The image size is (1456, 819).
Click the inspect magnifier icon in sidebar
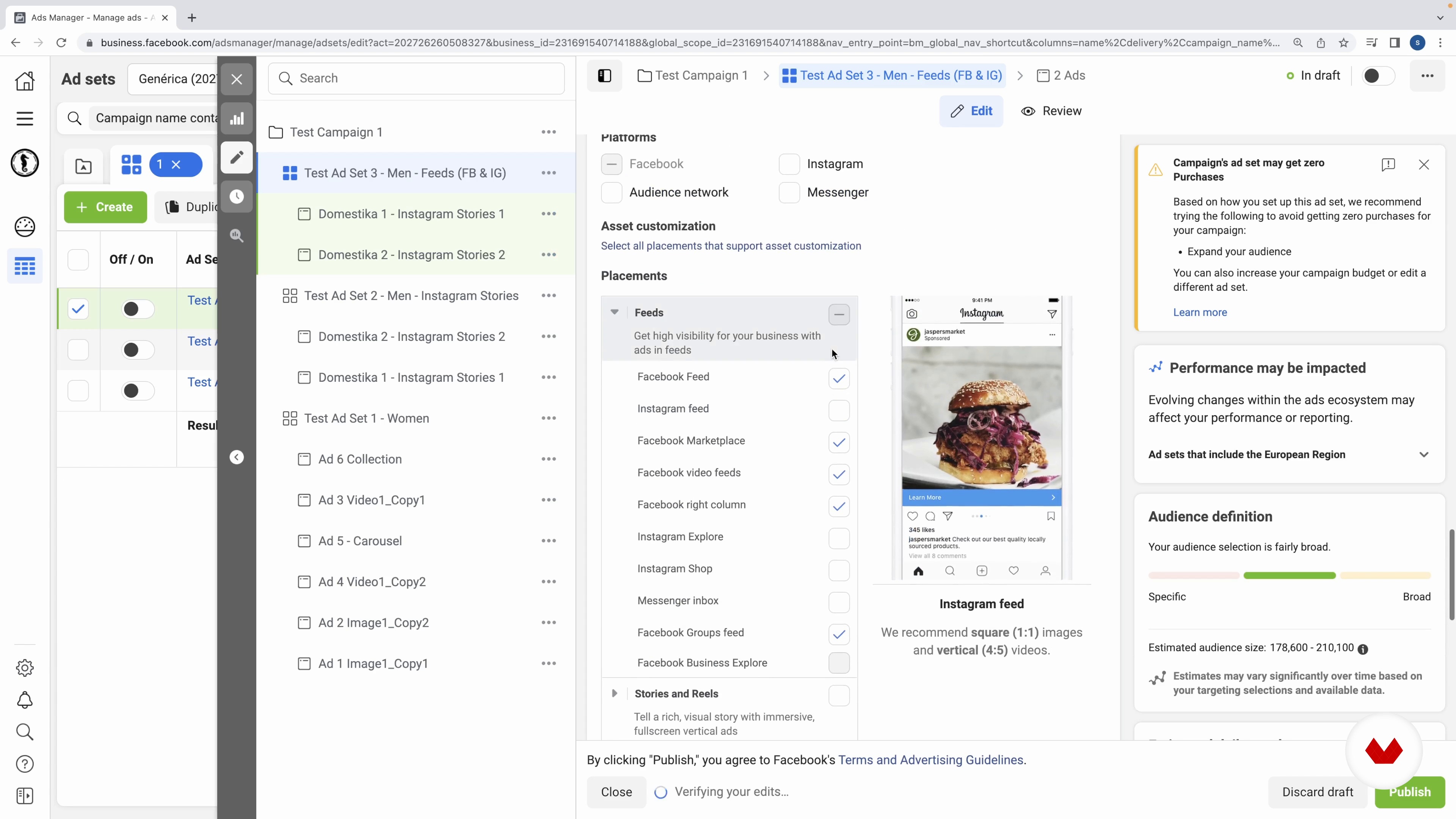coord(237,236)
